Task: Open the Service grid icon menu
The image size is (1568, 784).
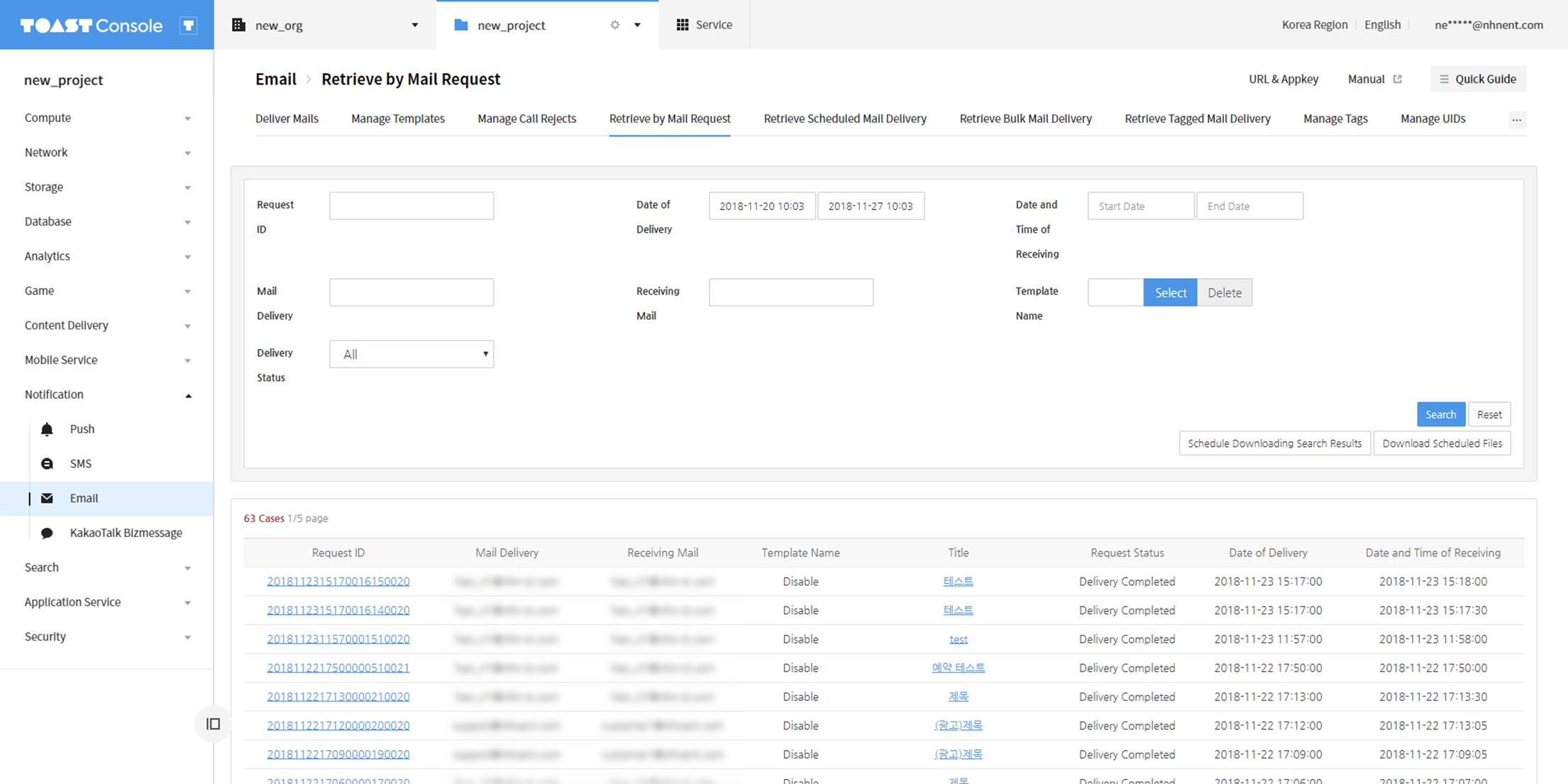Action: [683, 25]
